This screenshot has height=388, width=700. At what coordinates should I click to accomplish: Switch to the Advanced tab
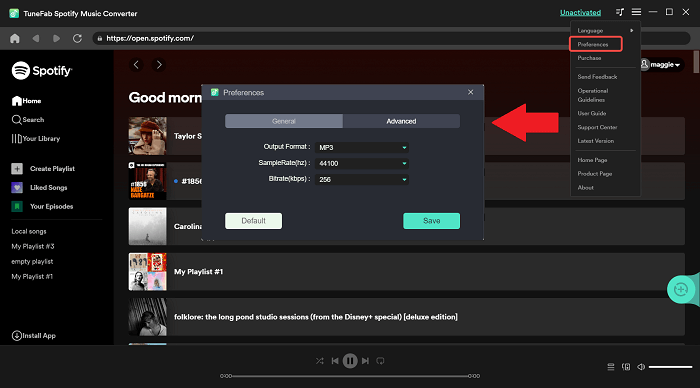pos(401,121)
